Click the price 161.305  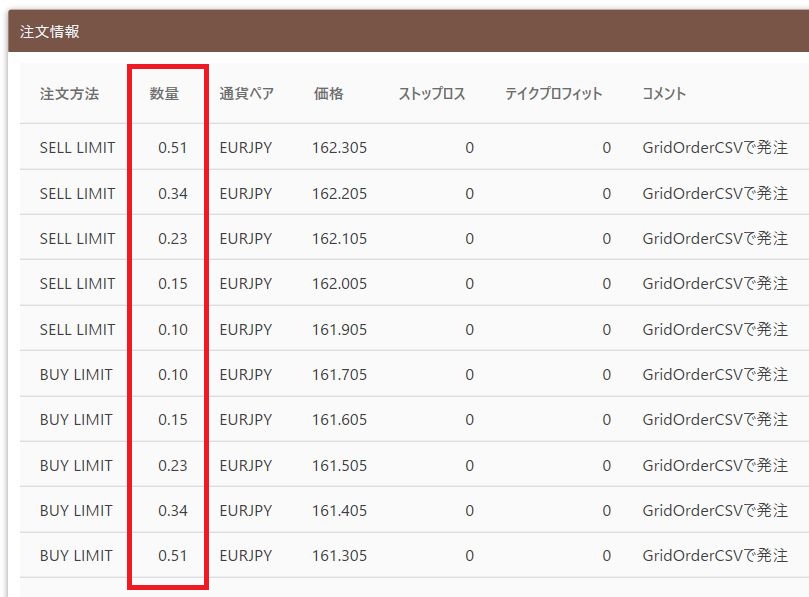[x=339, y=556]
